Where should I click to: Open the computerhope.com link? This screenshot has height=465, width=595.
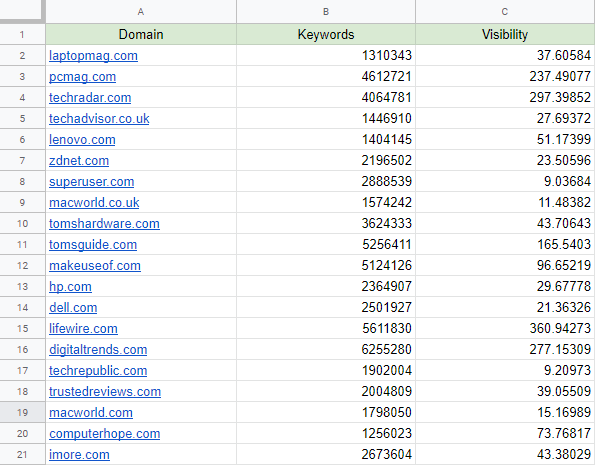104,433
